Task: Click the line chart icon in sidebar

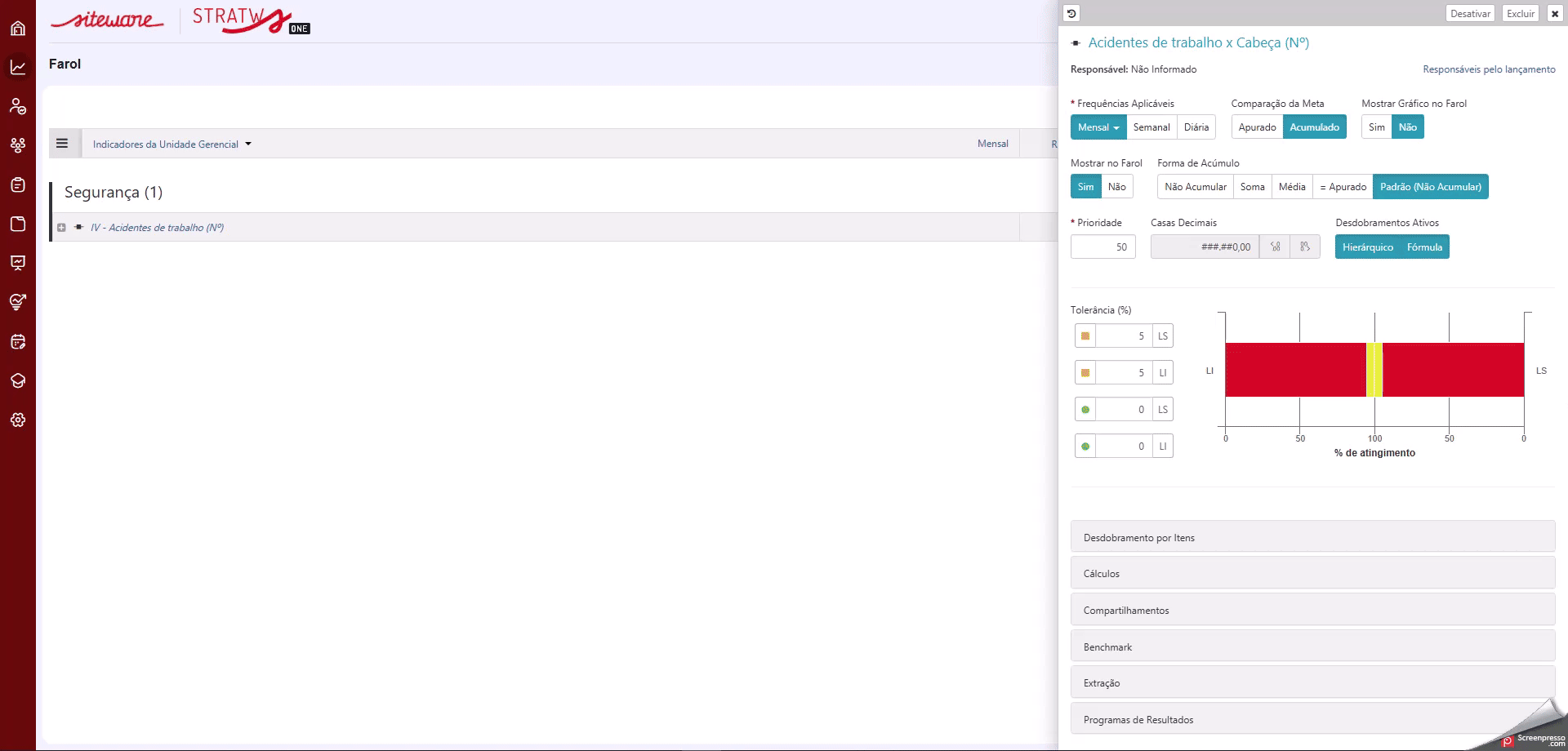Action: 18,67
